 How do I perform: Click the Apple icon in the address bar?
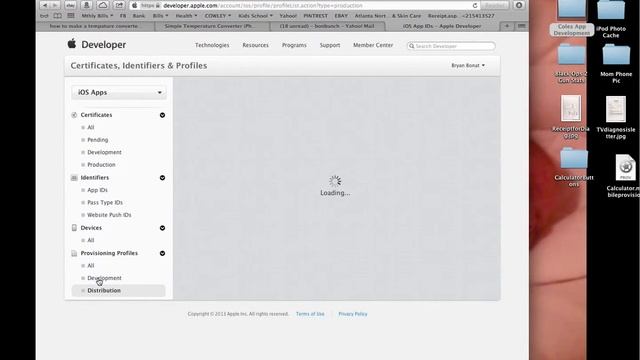point(135,6)
